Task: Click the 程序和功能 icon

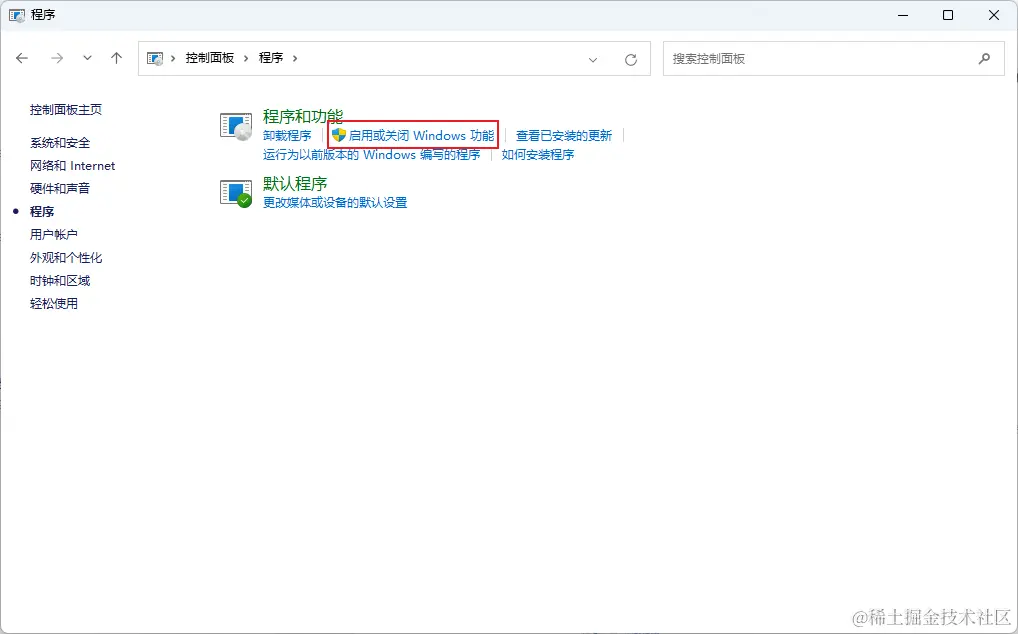Action: [x=236, y=126]
